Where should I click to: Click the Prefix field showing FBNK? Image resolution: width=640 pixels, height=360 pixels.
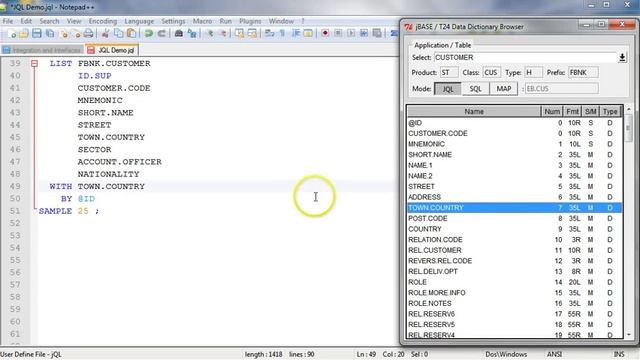pos(583,73)
